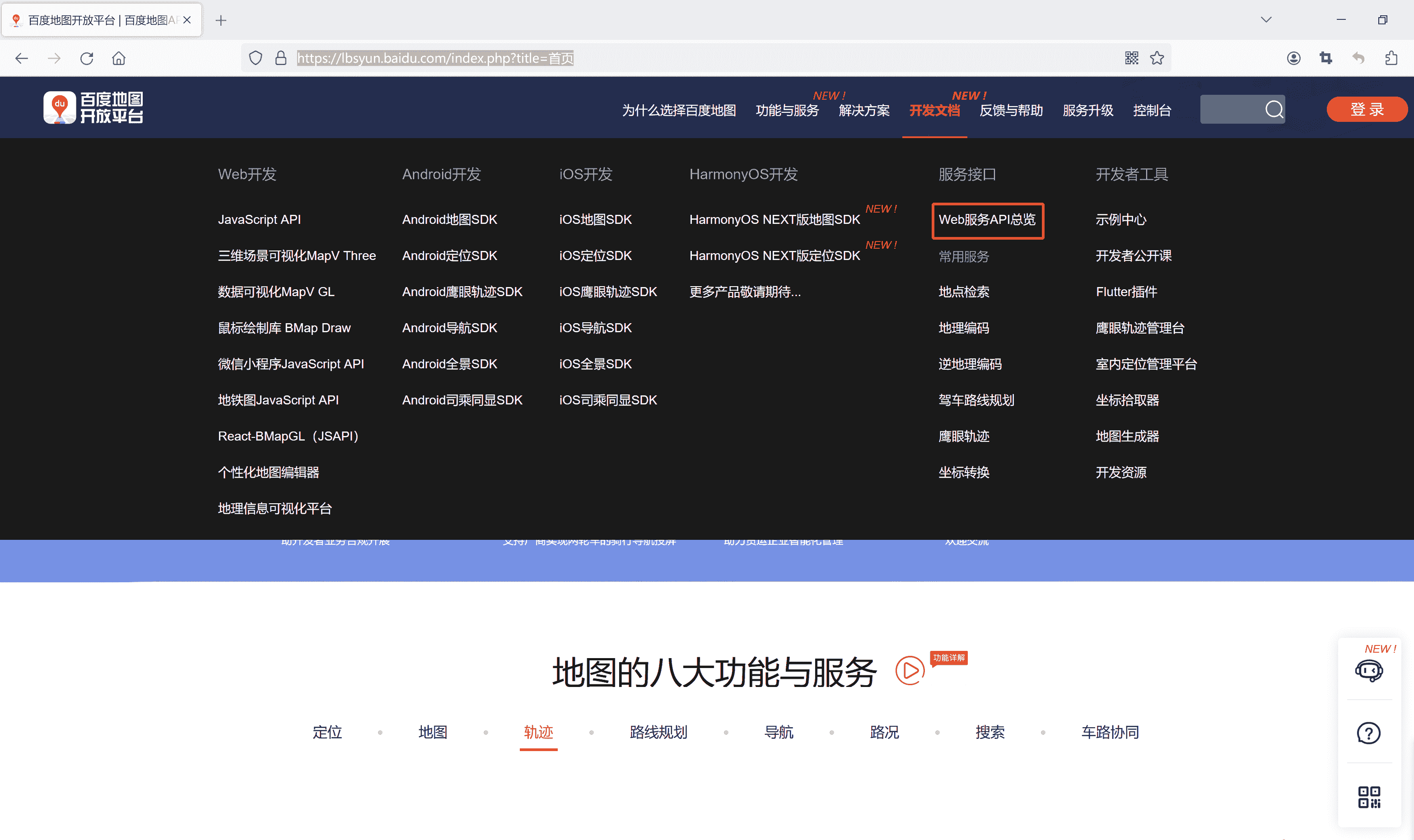
Task: Open the Web服务API总览 link
Action: click(x=986, y=220)
